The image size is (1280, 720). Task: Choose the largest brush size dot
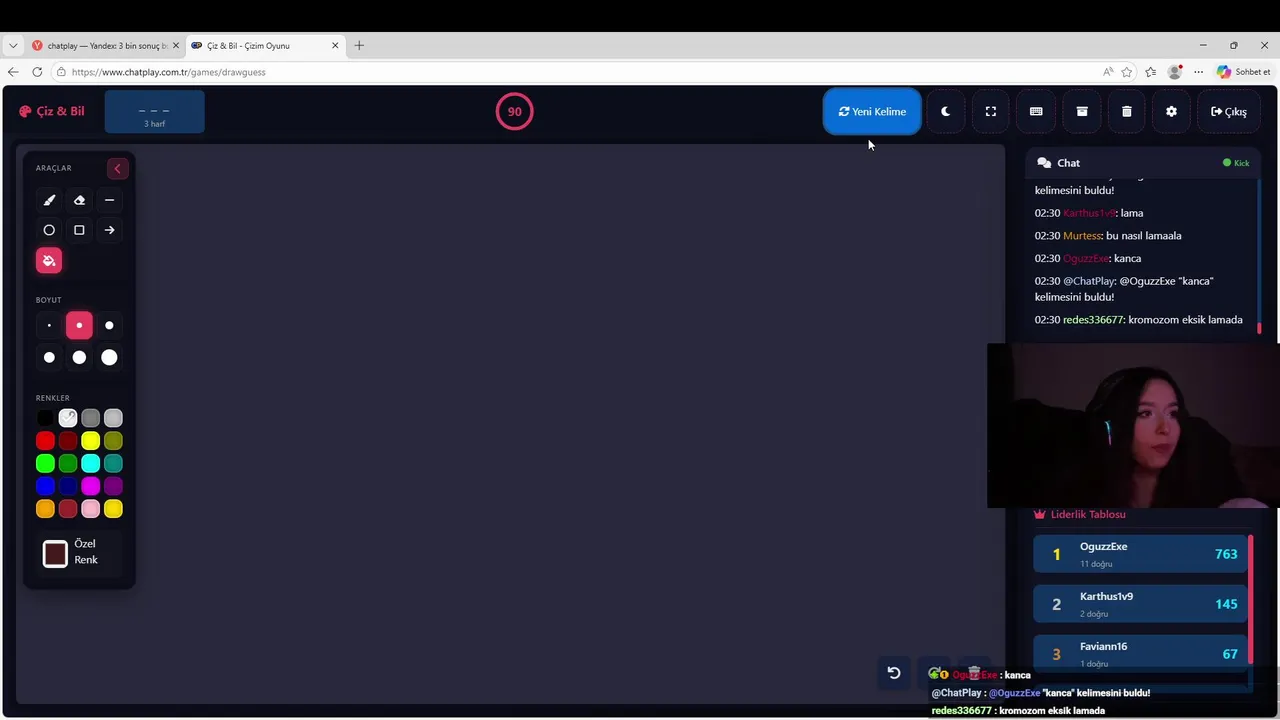coord(109,357)
